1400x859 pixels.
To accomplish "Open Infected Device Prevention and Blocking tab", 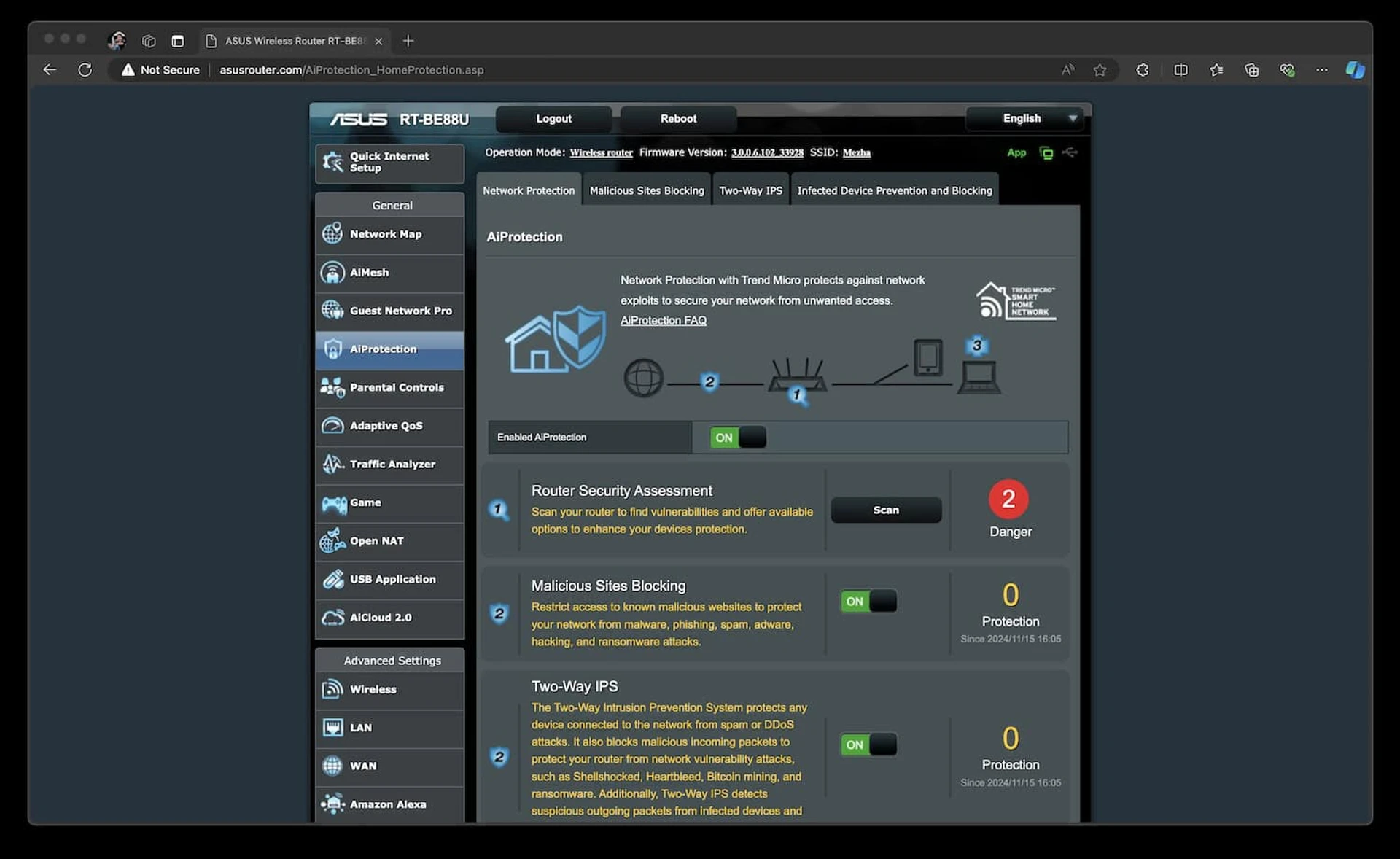I will tap(895, 190).
